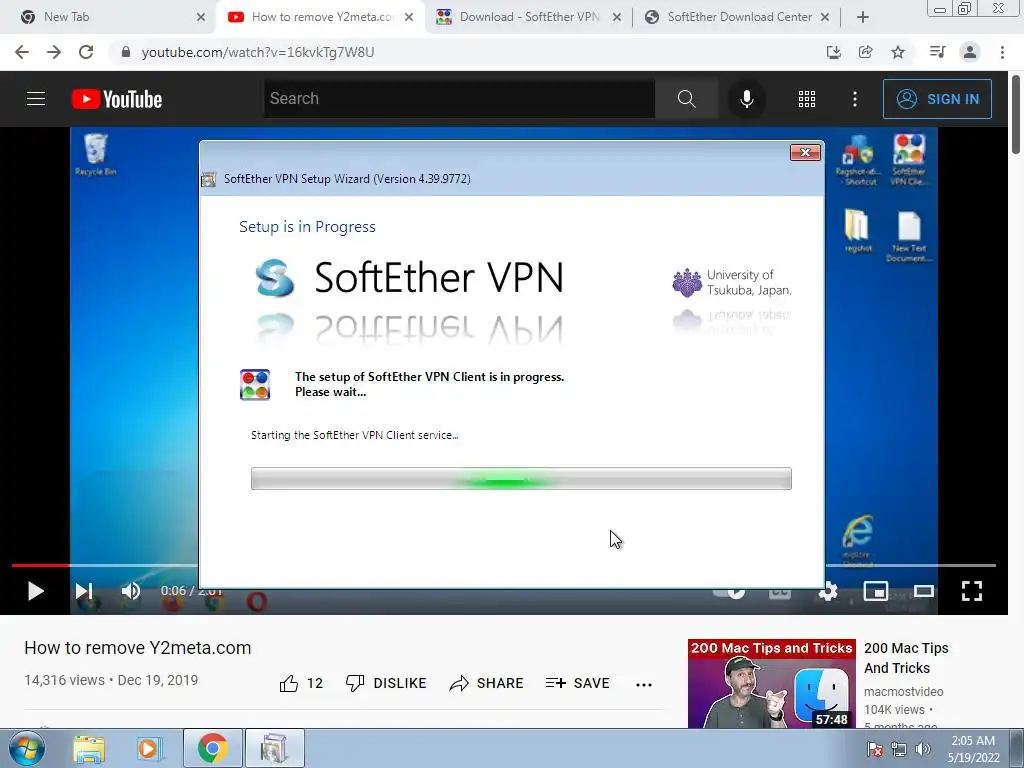The height and width of the screenshot is (768, 1024).
Task: Click the Action Center flag tray icon
Action: click(874, 749)
